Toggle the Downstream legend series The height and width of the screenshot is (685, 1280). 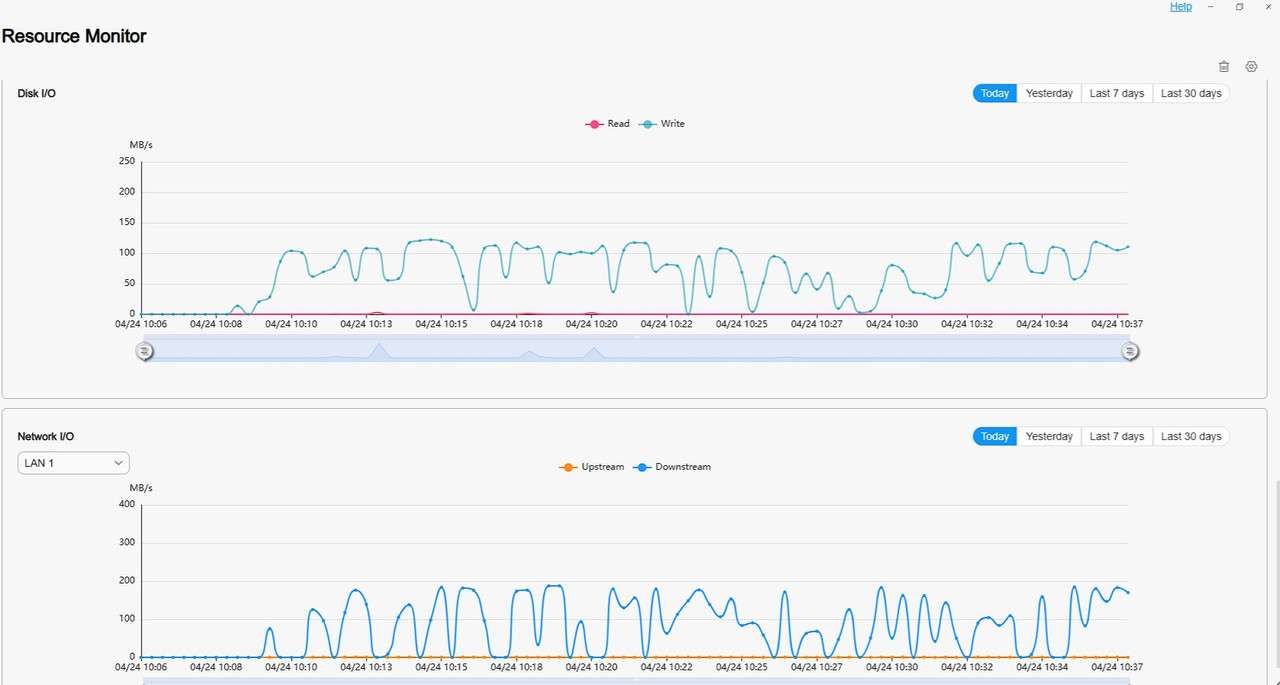[672, 467]
